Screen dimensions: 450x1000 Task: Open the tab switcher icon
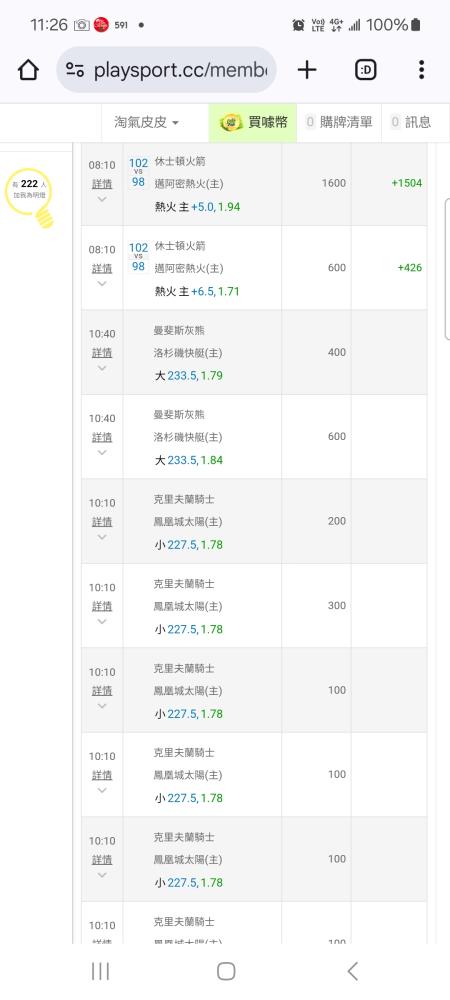(x=365, y=70)
